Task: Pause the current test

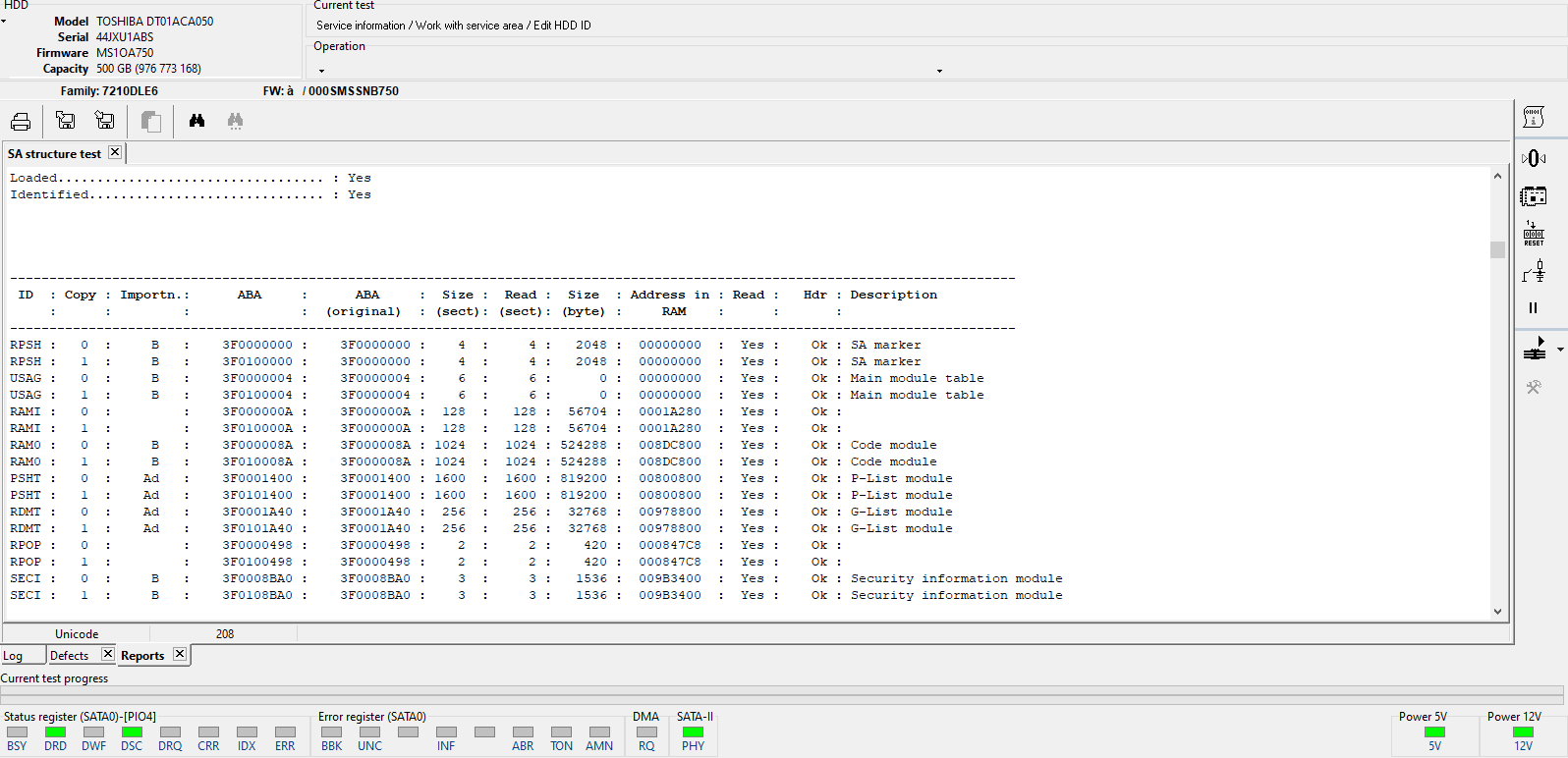Action: (x=1533, y=308)
